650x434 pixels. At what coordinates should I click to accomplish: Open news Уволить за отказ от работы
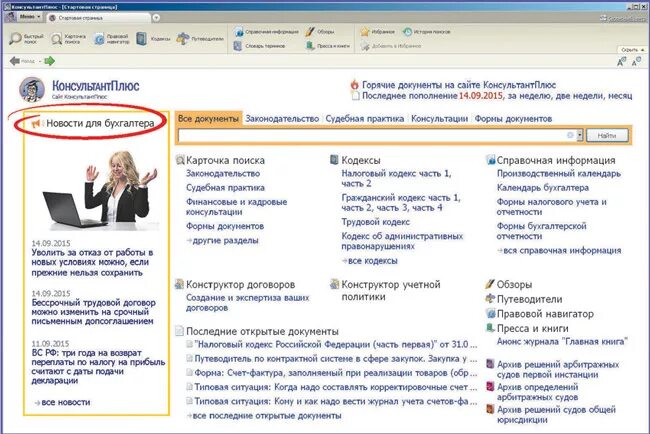pos(92,262)
